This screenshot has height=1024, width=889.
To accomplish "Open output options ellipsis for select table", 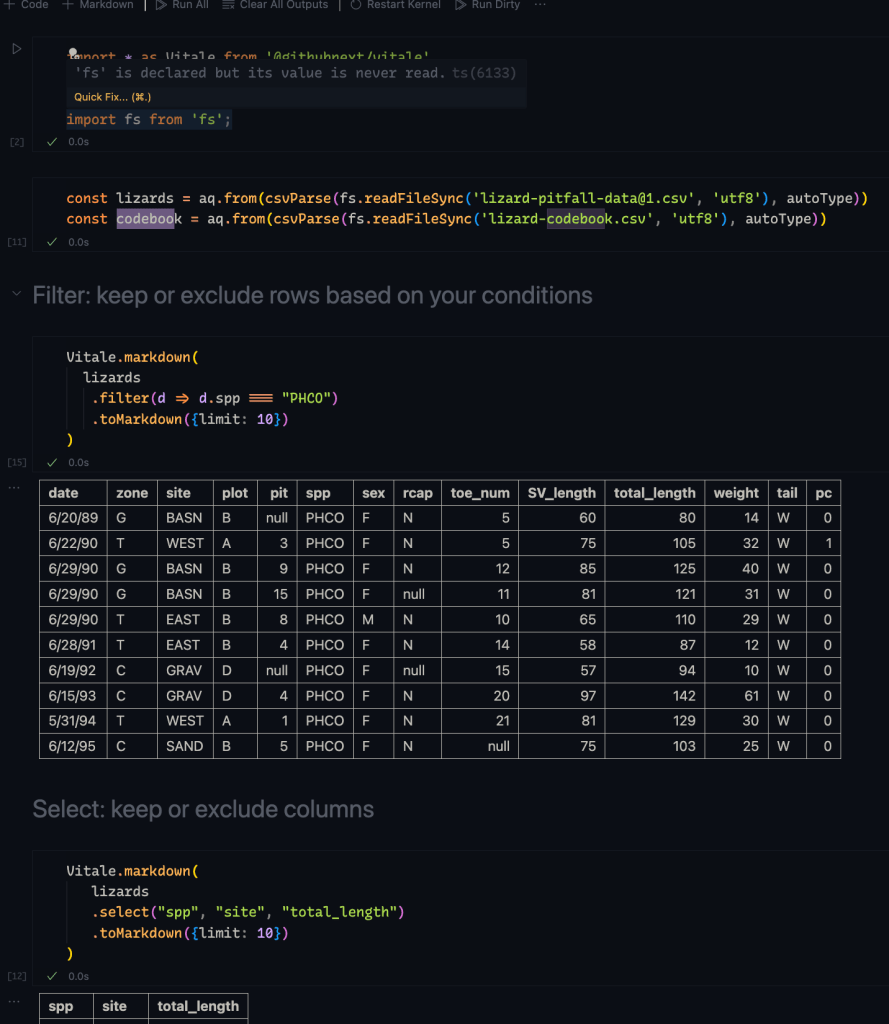I will pos(14,1000).
